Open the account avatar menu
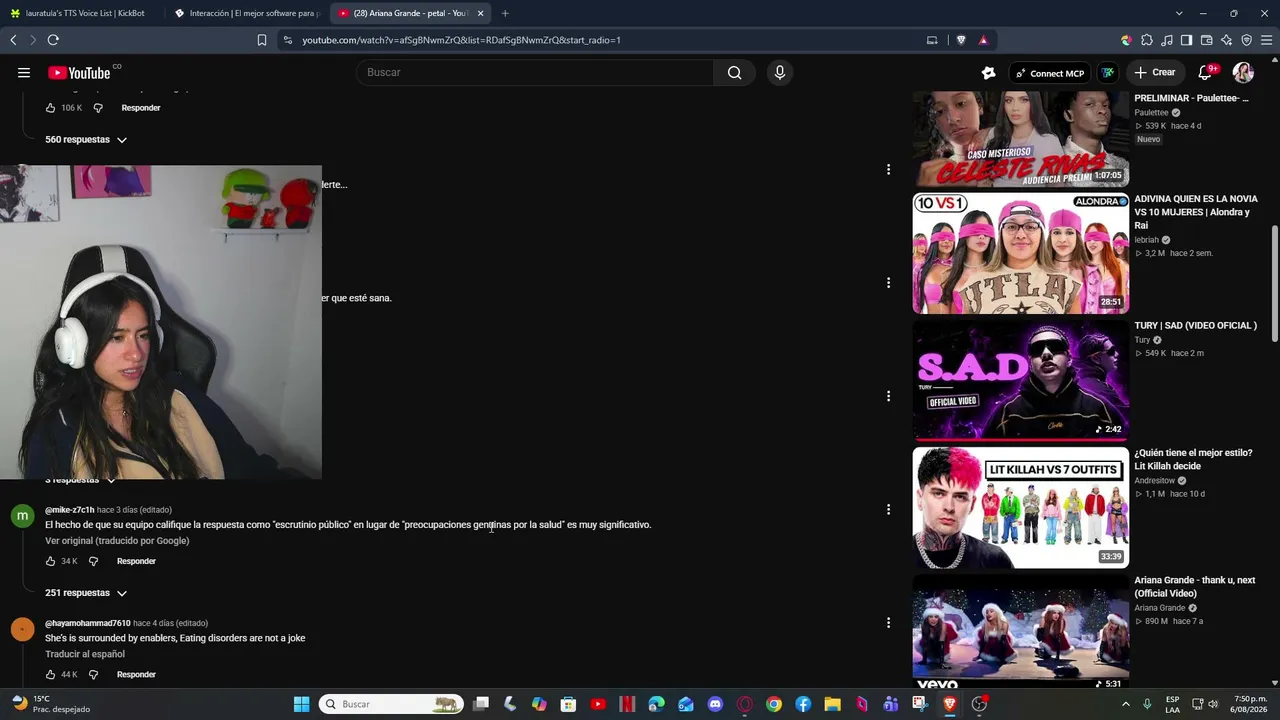Viewport: 1280px width, 720px height. tap(1243, 72)
